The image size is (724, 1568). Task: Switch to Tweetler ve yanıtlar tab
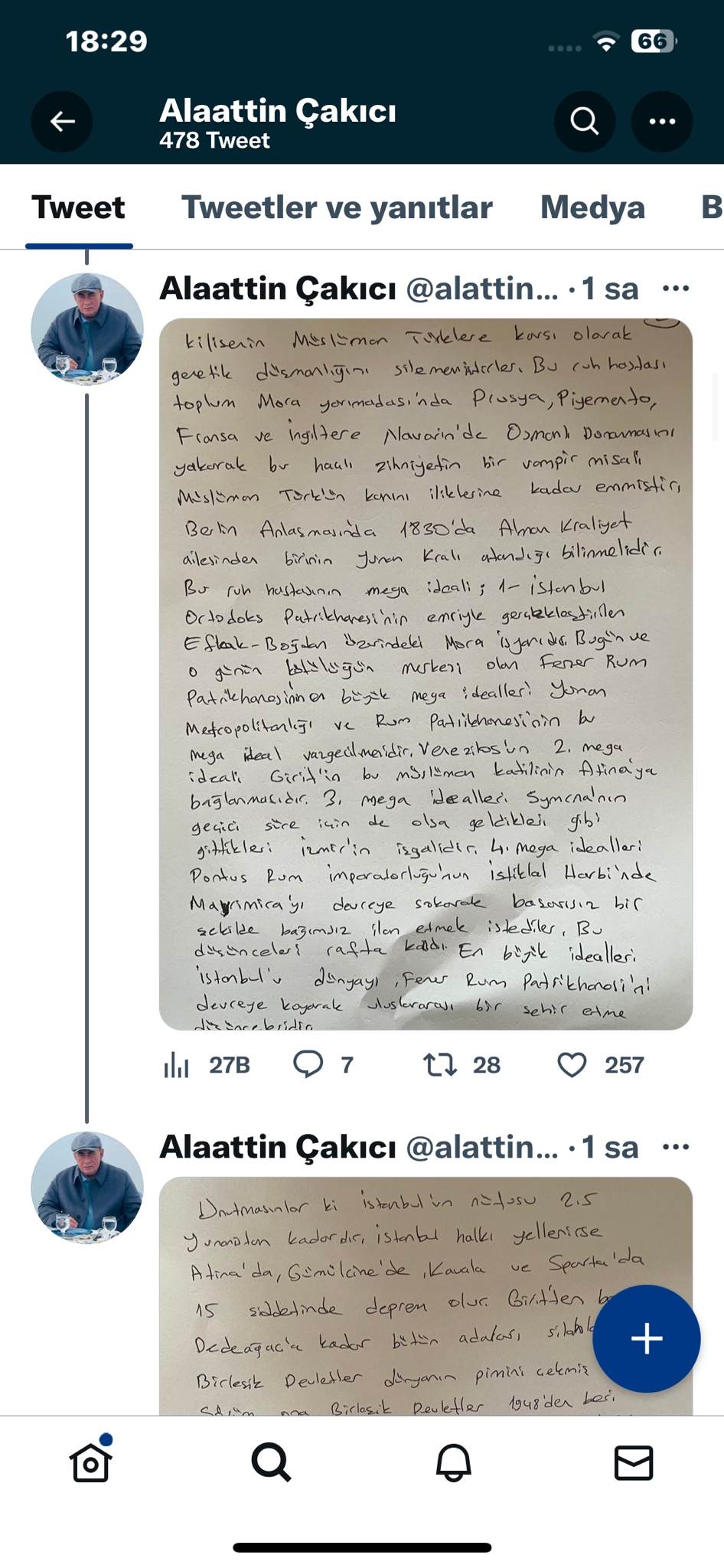coord(337,207)
